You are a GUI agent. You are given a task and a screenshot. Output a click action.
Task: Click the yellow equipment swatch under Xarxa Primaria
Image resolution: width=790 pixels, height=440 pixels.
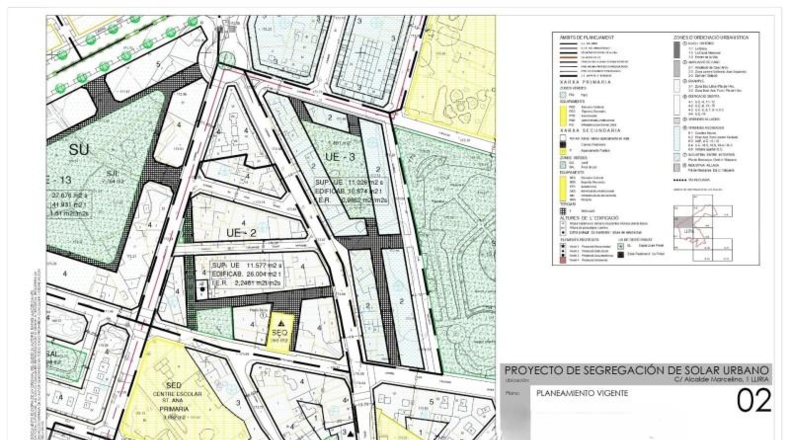point(564,114)
